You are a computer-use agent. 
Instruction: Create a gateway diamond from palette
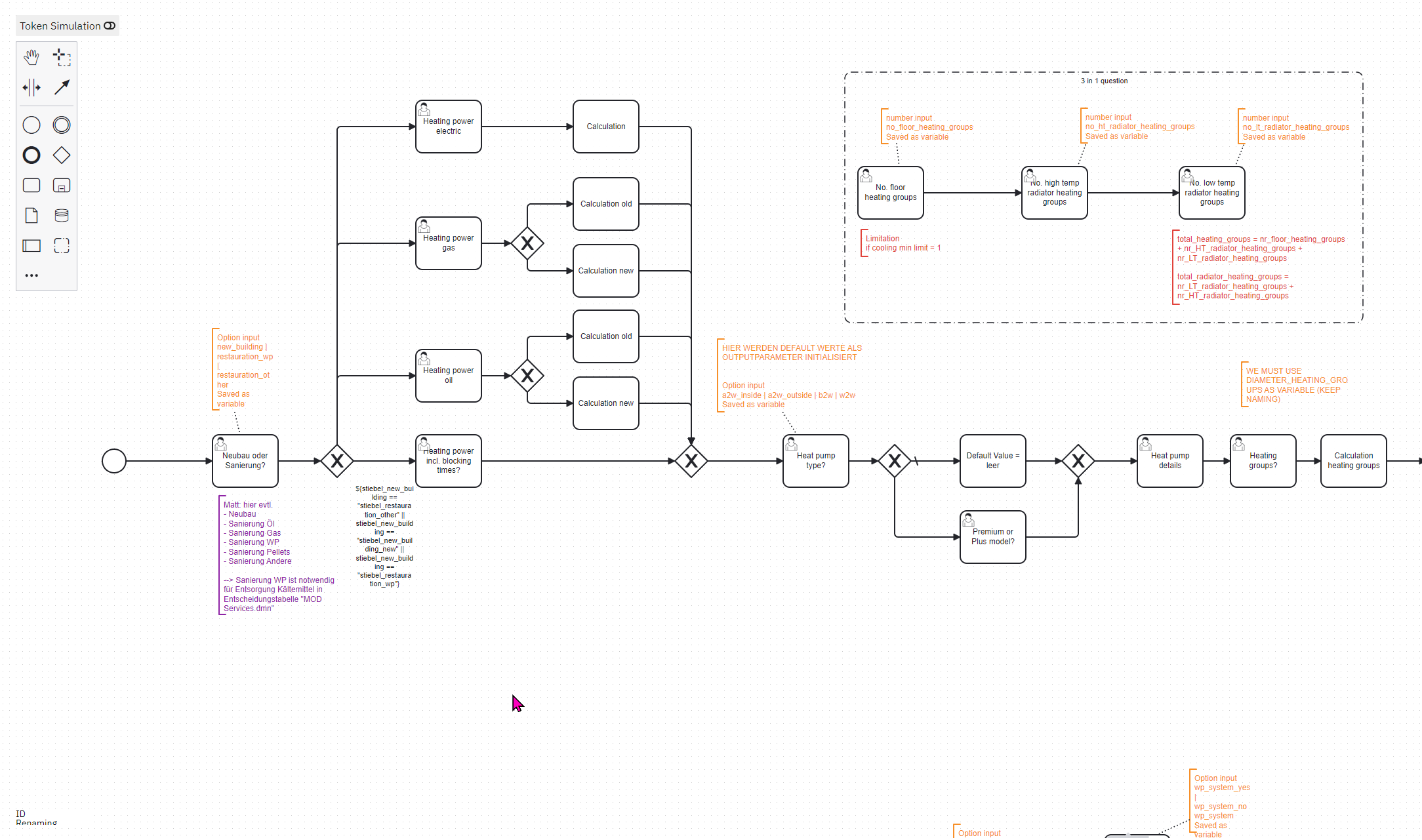point(62,155)
